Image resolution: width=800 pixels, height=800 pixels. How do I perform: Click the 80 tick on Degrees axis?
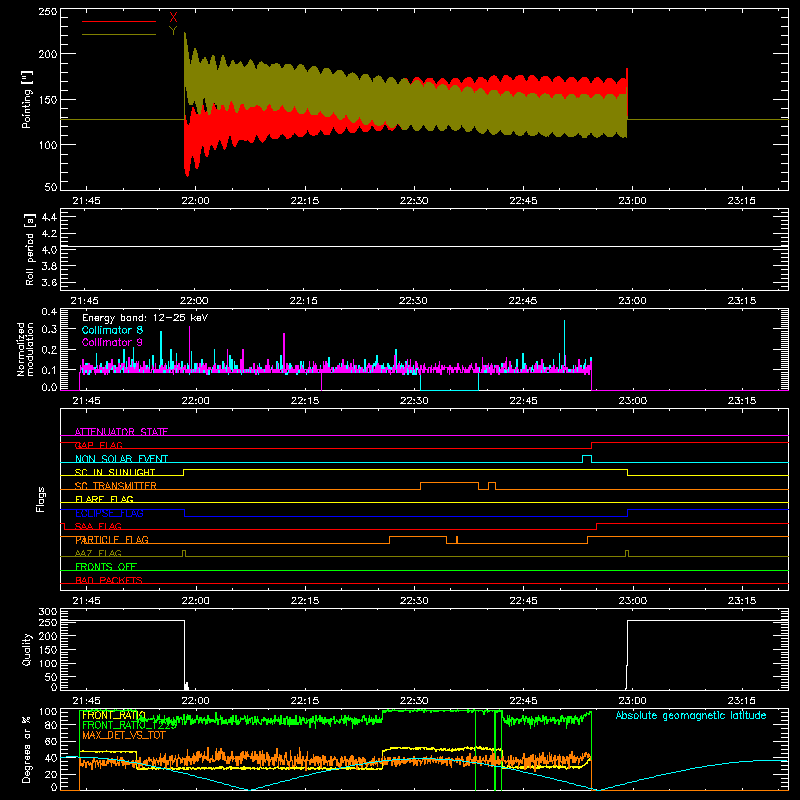(x=51, y=725)
